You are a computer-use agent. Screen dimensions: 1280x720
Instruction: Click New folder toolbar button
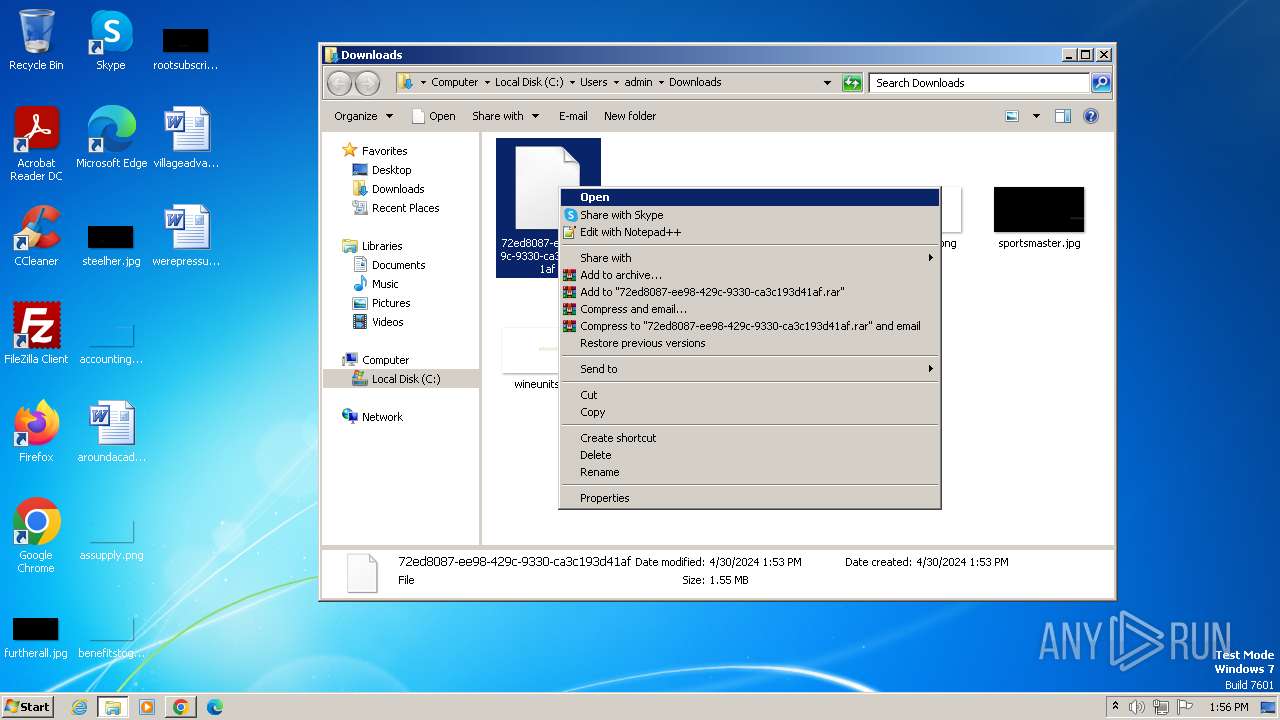click(630, 116)
